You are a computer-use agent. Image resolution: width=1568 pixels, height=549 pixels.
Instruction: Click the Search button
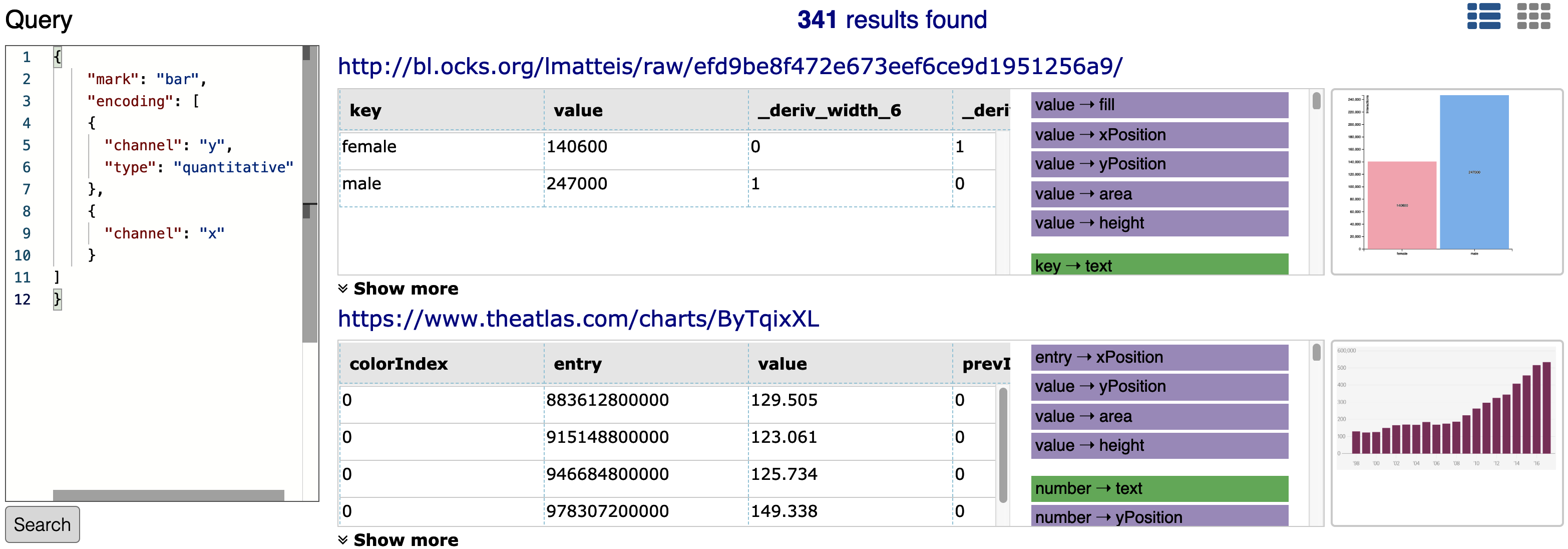(x=42, y=524)
